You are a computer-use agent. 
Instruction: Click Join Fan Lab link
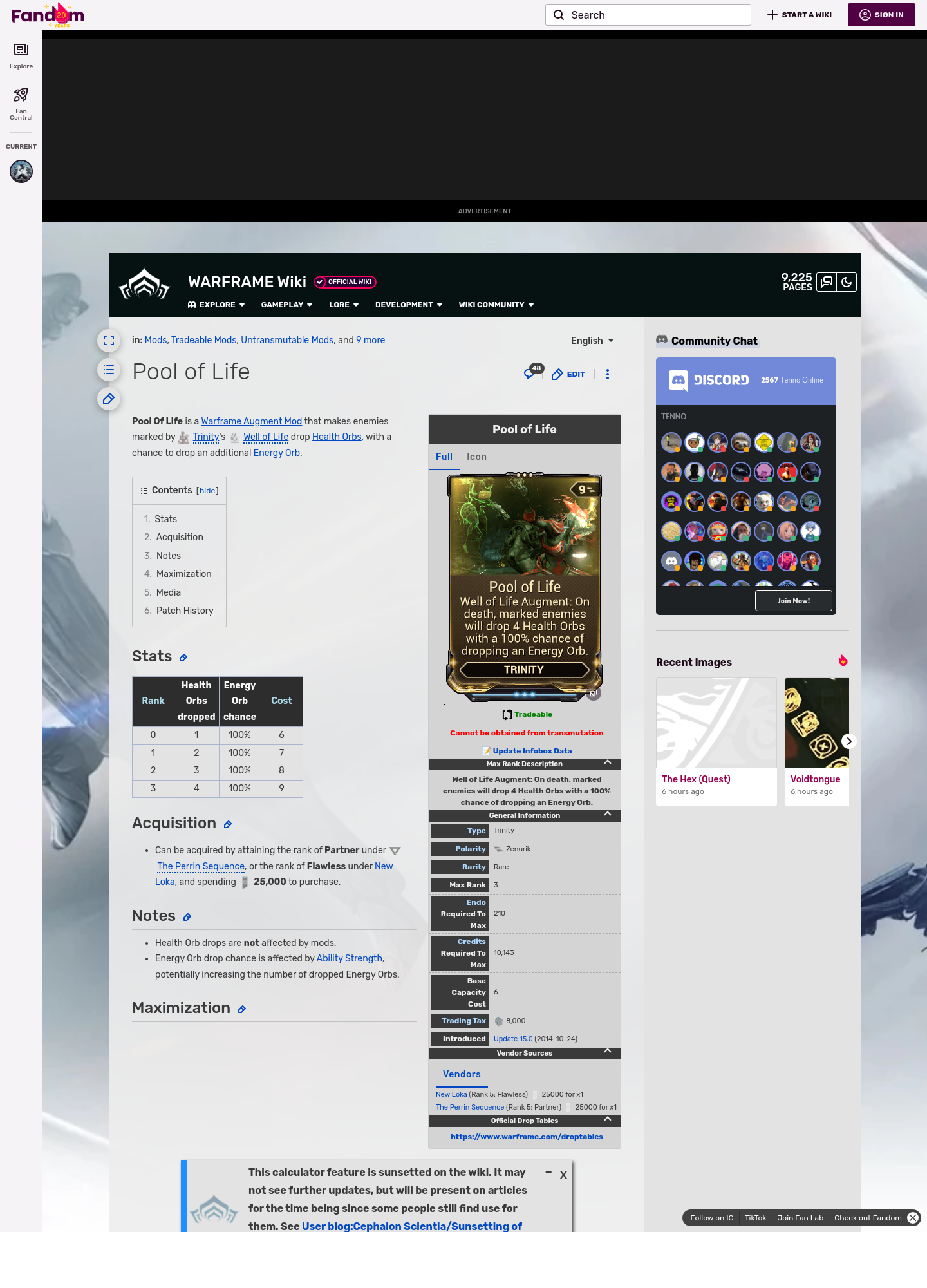tap(800, 1218)
